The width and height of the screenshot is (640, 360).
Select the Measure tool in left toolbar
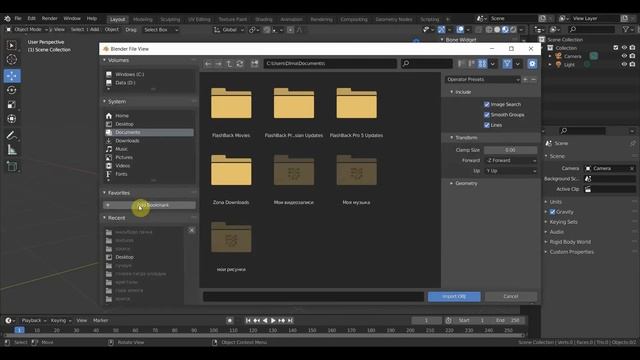pyautogui.click(x=11, y=150)
